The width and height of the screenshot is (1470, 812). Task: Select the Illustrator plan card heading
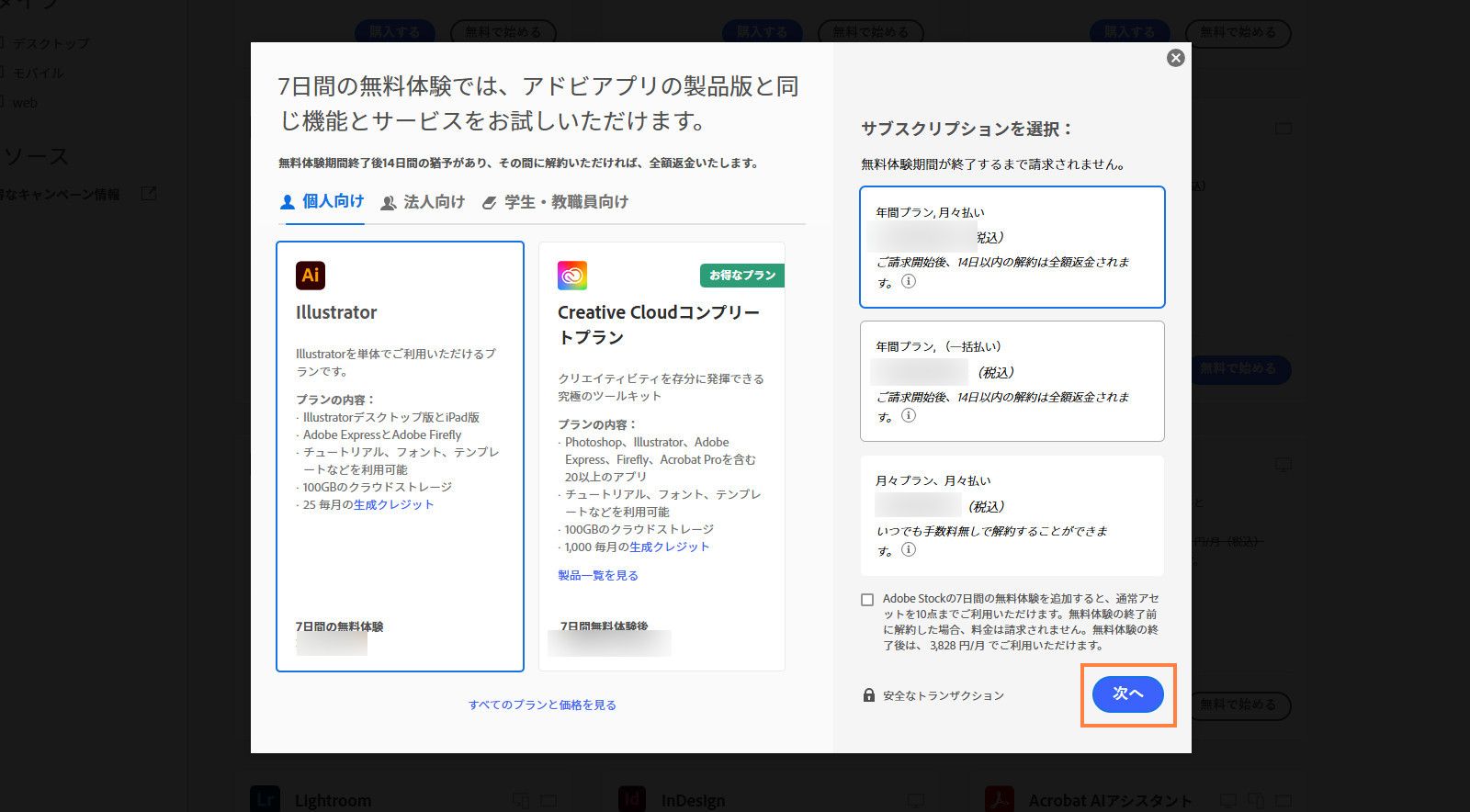click(336, 312)
